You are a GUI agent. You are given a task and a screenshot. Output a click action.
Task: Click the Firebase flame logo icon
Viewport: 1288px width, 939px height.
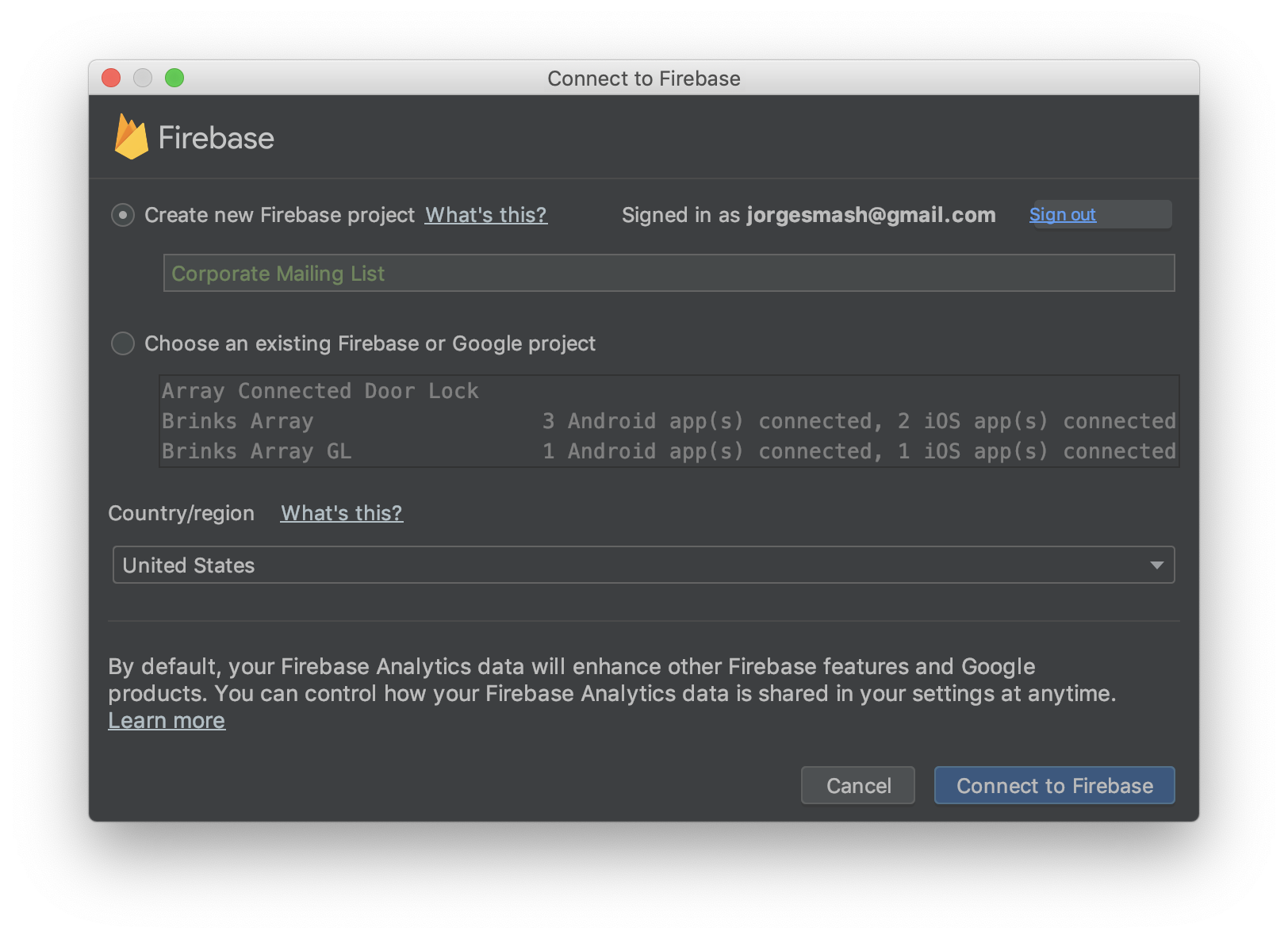[x=131, y=136]
